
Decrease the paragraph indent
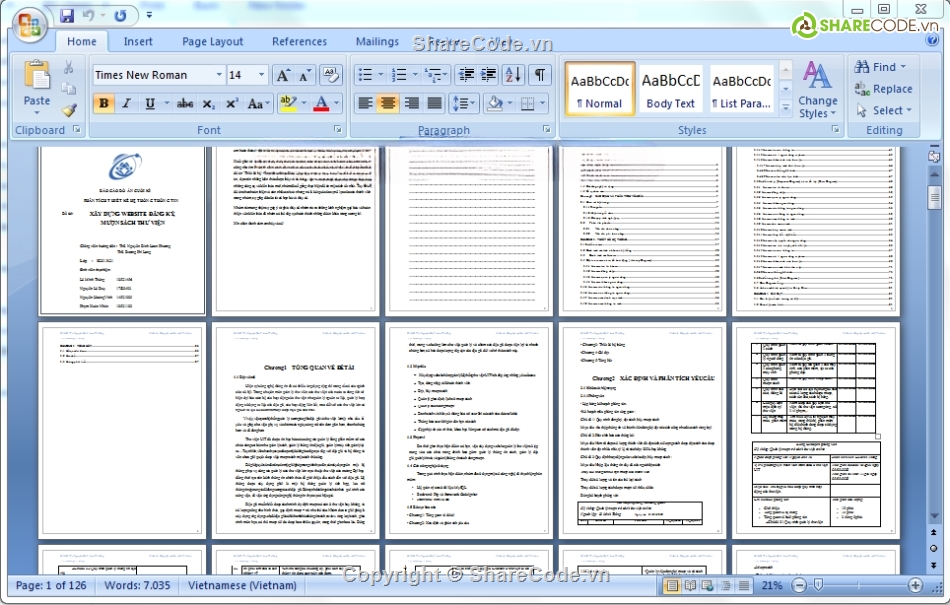click(467, 75)
